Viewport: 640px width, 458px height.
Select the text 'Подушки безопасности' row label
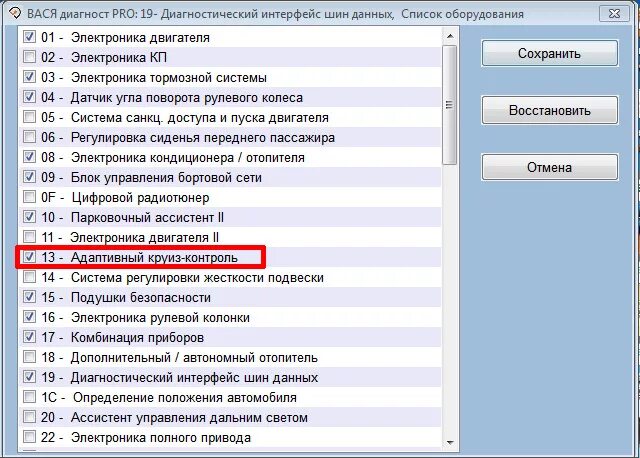point(141,298)
